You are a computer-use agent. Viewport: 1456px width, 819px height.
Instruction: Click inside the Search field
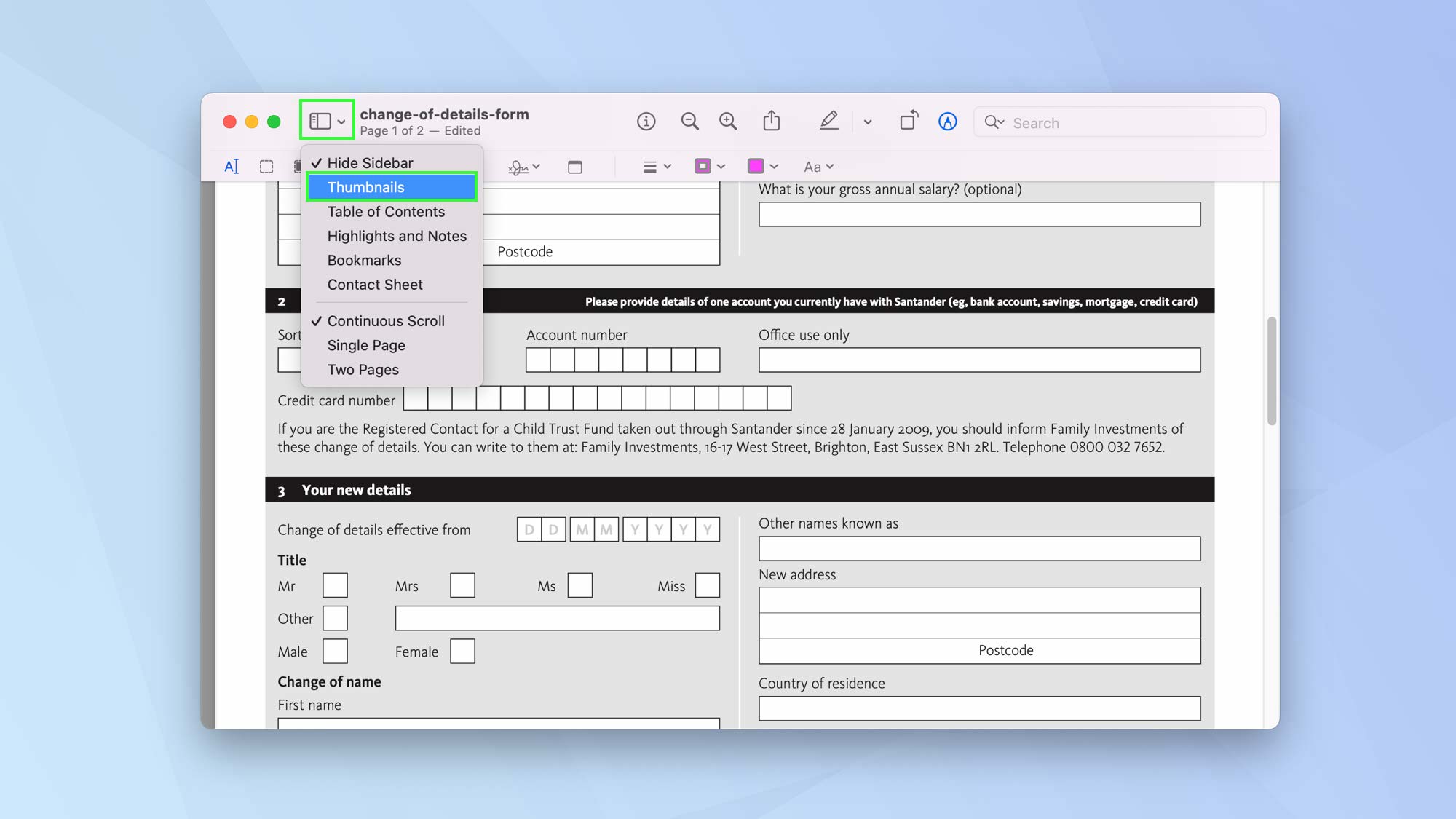(x=1121, y=122)
